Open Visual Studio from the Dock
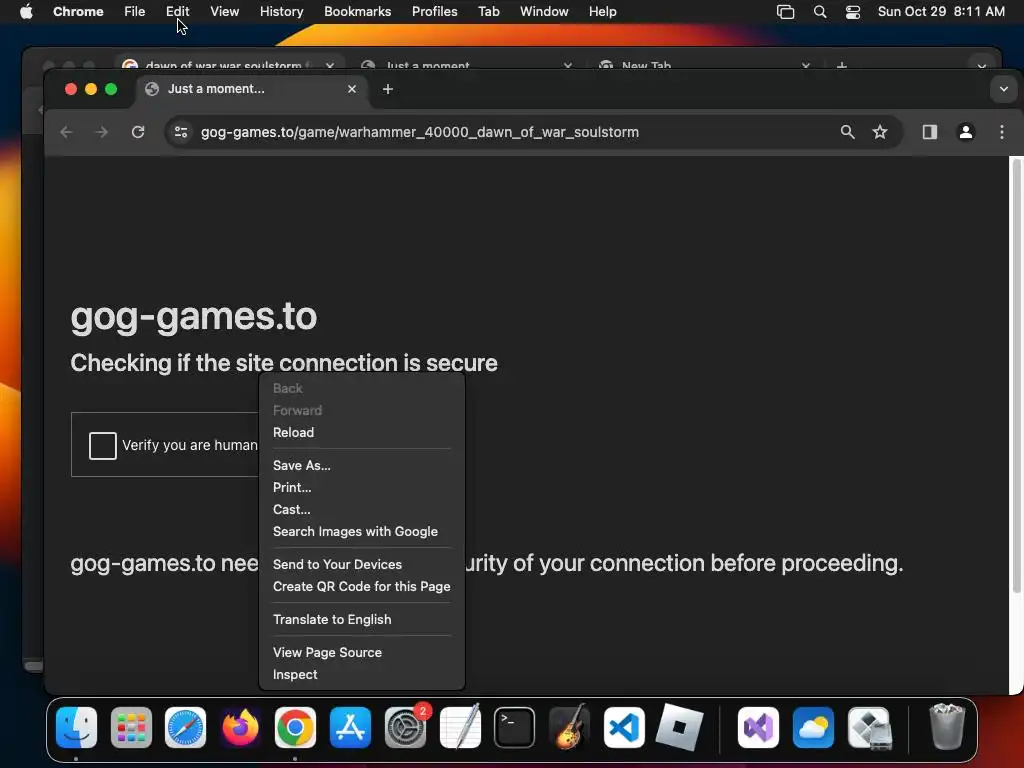 click(x=758, y=727)
